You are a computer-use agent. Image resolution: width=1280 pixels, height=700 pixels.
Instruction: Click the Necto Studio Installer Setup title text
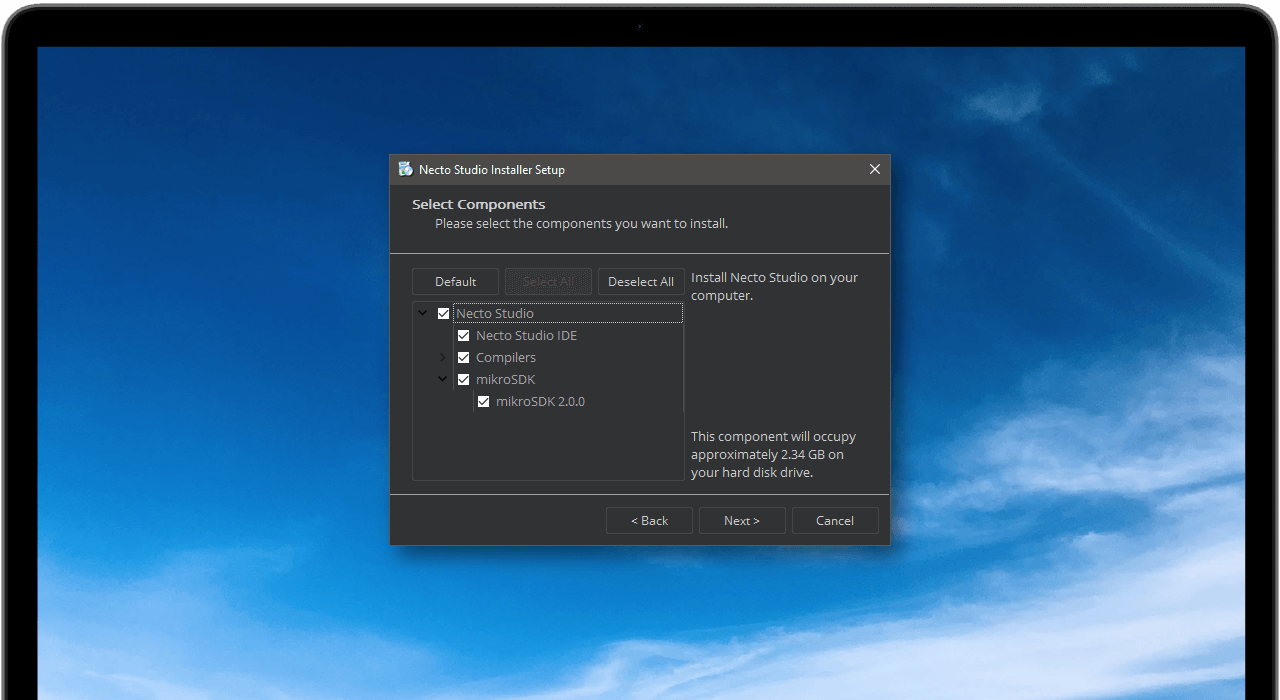(492, 169)
